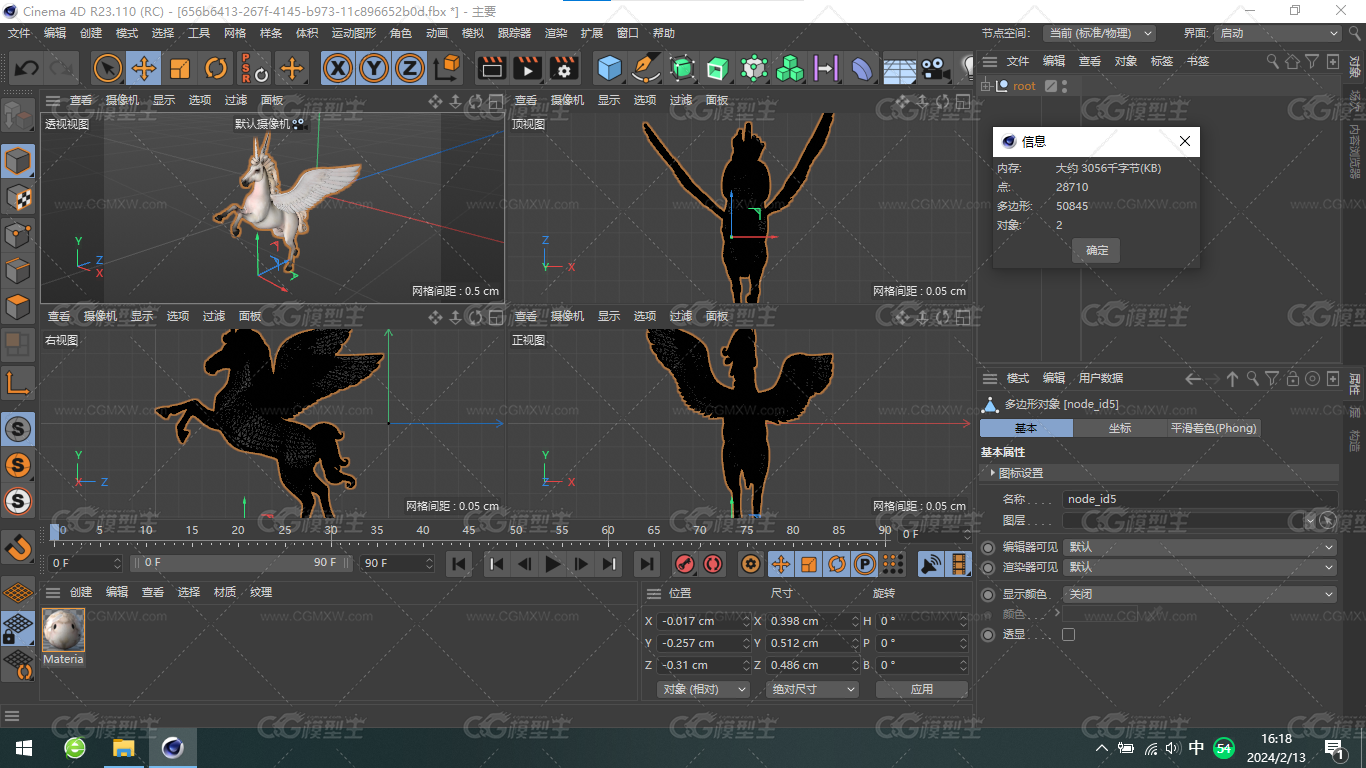Go to end of animation

[x=647, y=564]
